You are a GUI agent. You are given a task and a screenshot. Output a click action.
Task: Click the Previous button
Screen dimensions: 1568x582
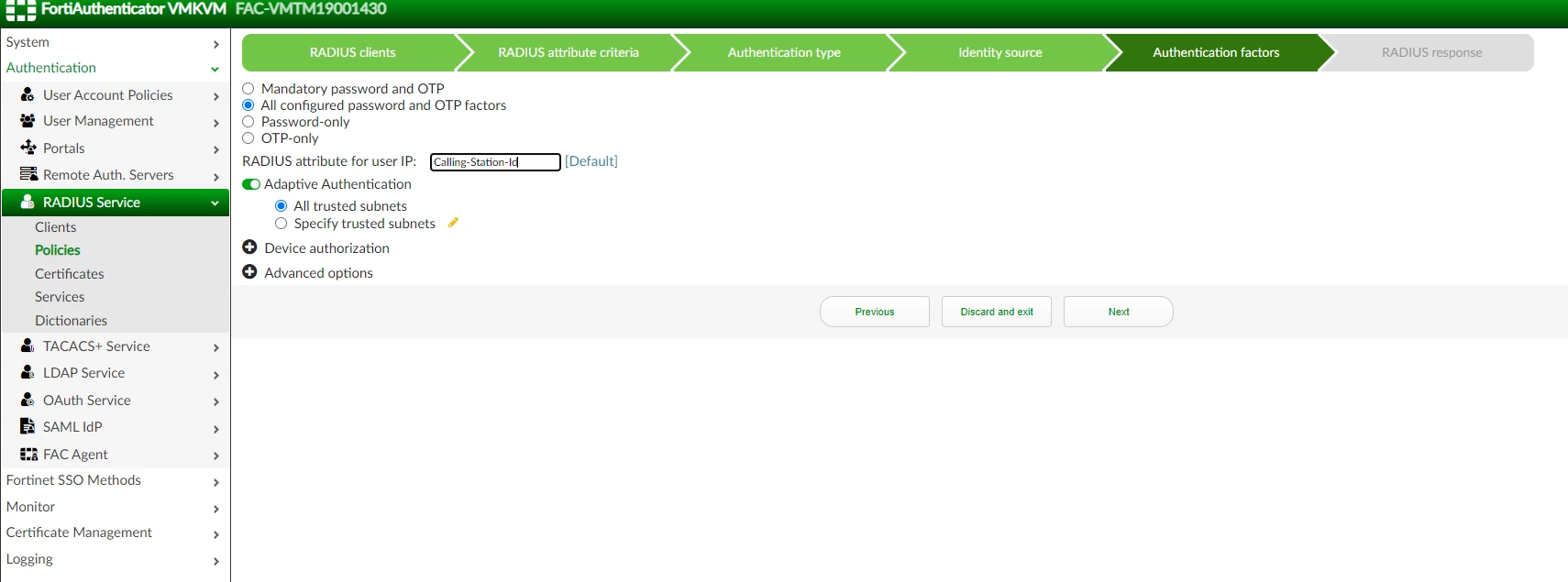point(875,312)
